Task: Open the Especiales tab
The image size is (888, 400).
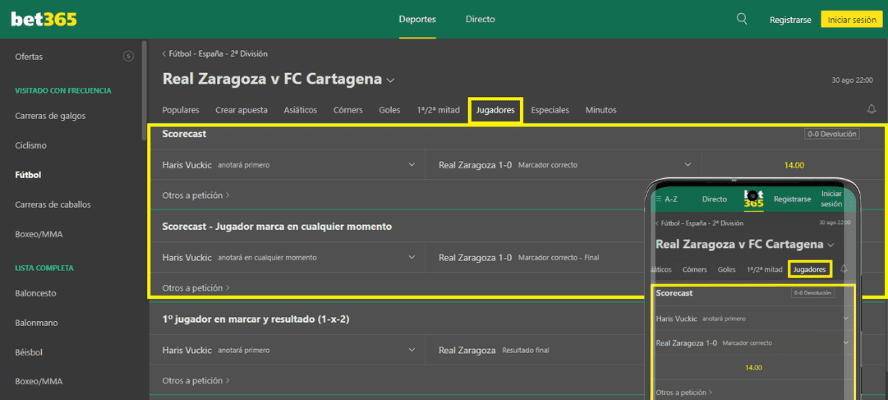Action: (x=550, y=110)
